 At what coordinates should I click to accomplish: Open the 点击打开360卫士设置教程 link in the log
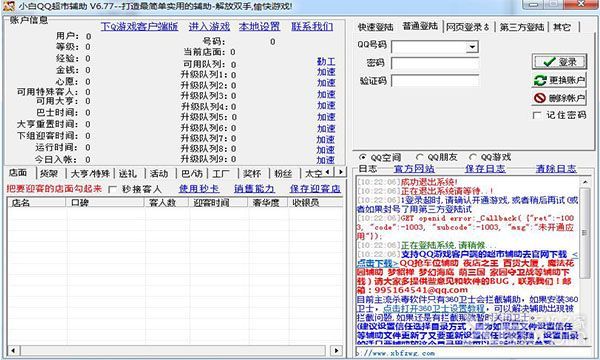434,308
